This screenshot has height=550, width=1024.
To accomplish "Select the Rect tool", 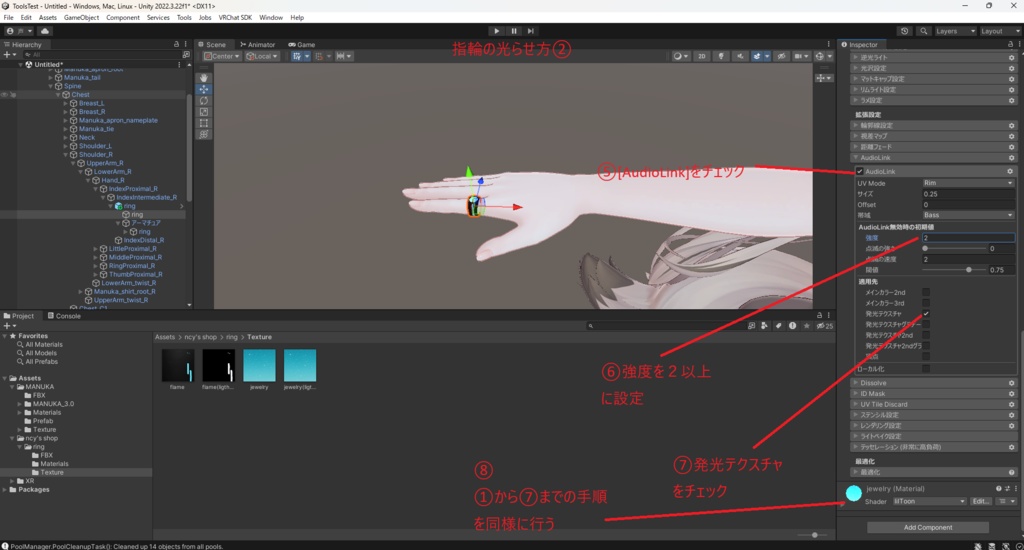I will point(204,123).
